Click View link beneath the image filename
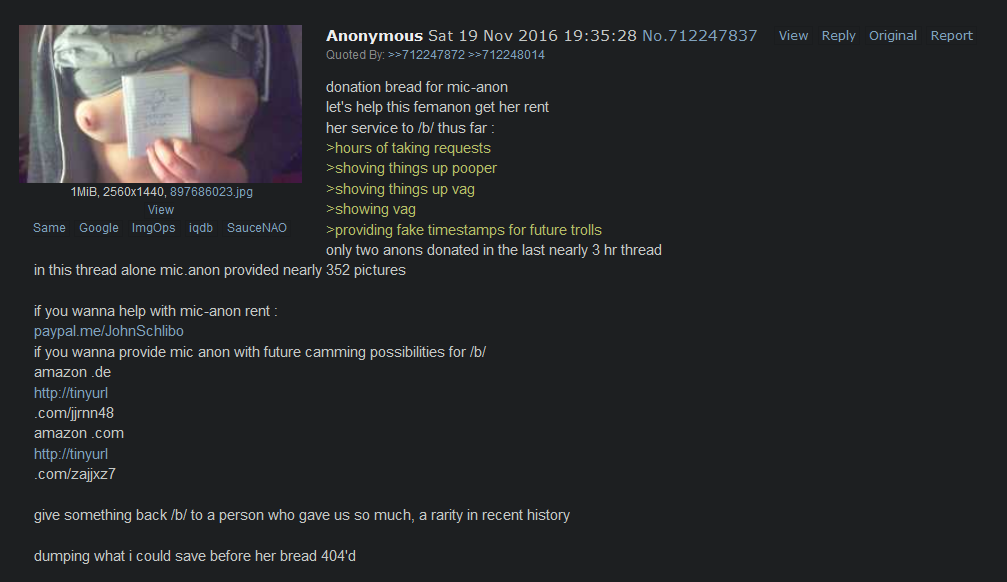The height and width of the screenshot is (582, 1007). tap(161, 209)
